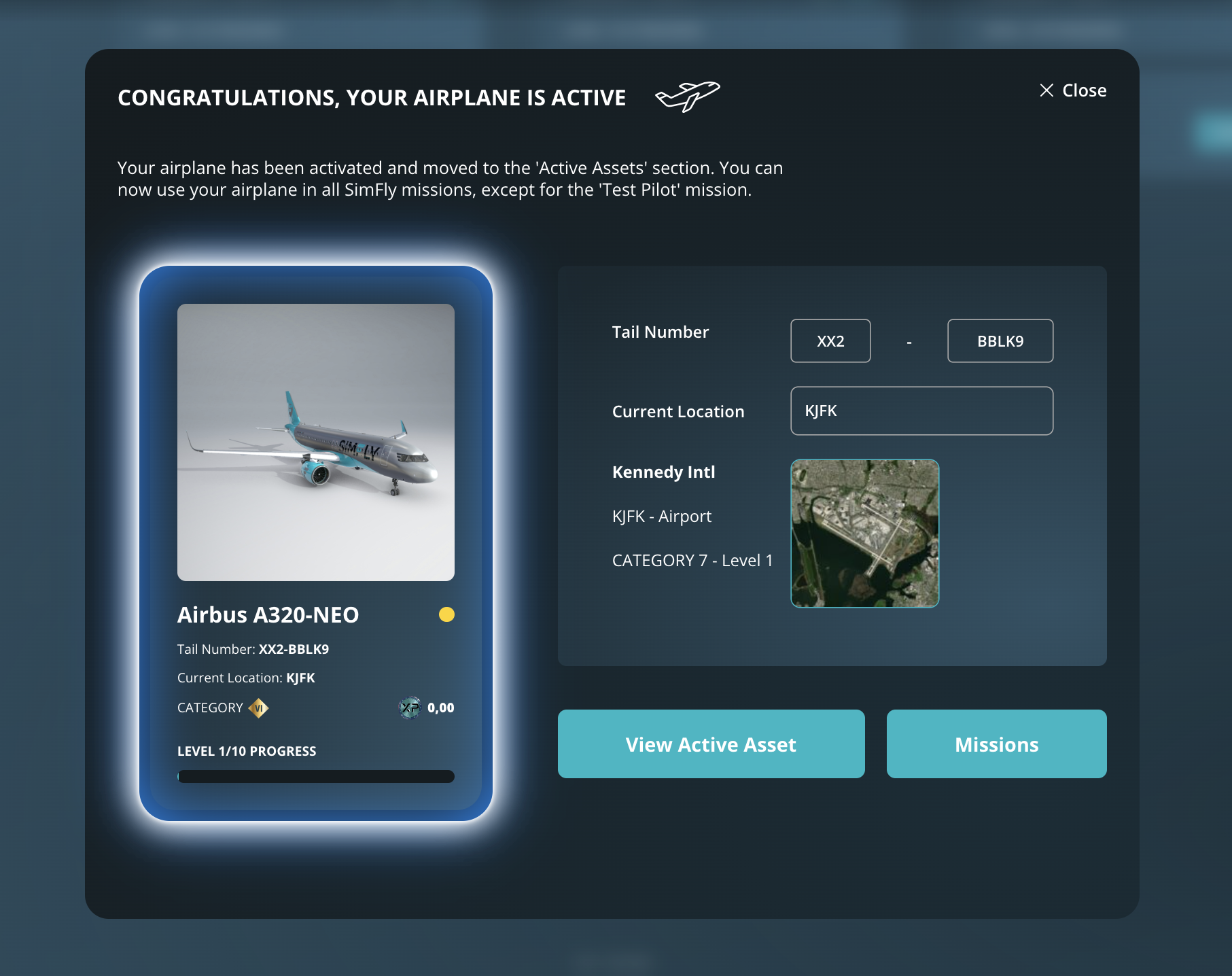Click the 'Kennedy Intl' airport name
The height and width of the screenshot is (976, 1232).
point(664,472)
